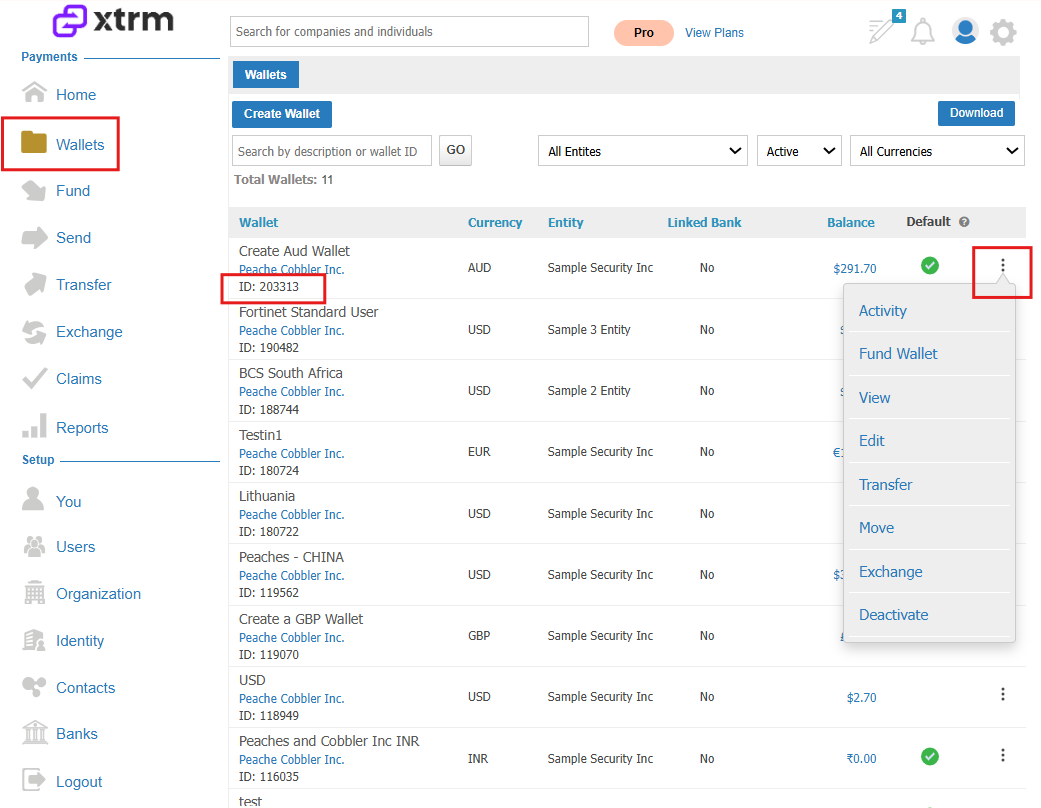This screenshot has width=1041, height=808.
Task: Click the You person icon
Action: 33,499
